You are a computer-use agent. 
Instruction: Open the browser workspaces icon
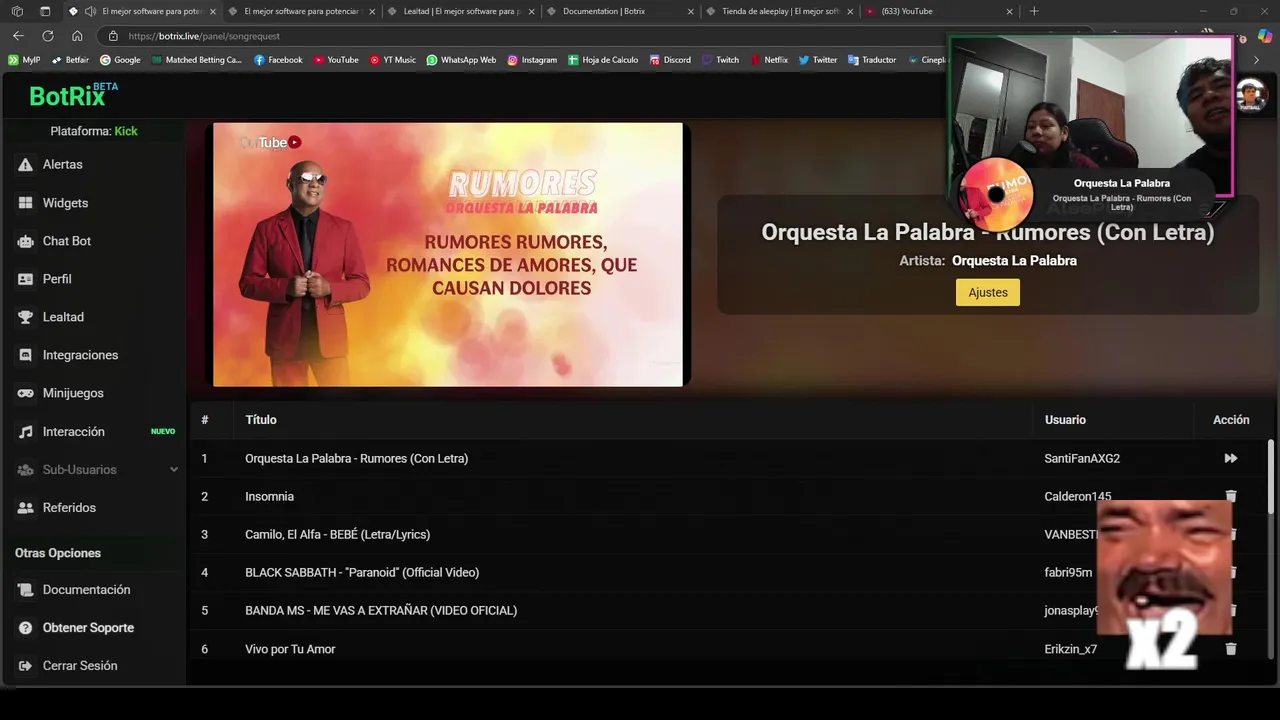click(x=17, y=11)
